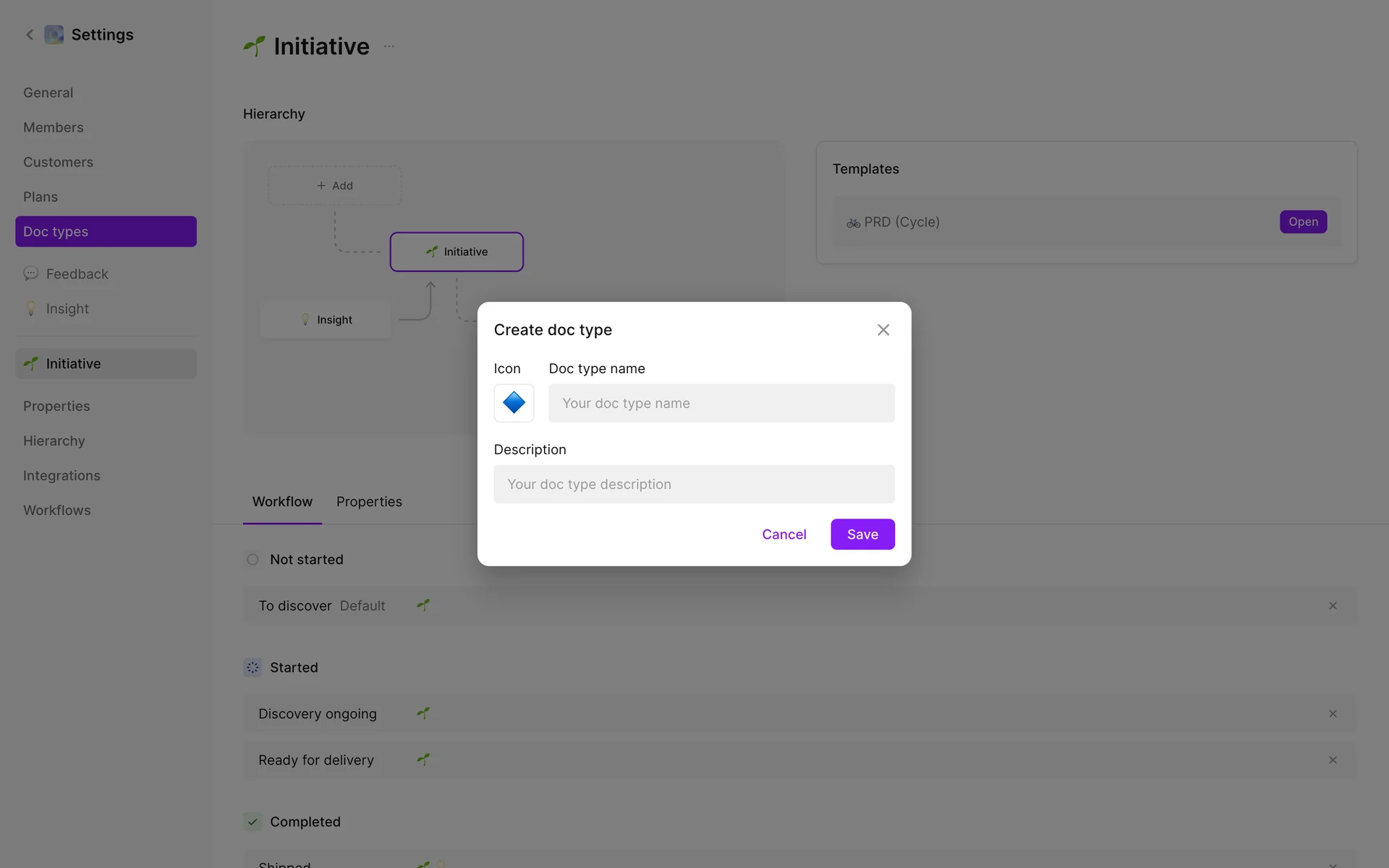Select the Initiative node in the hierarchy diagram
The height and width of the screenshot is (868, 1389).
click(456, 252)
